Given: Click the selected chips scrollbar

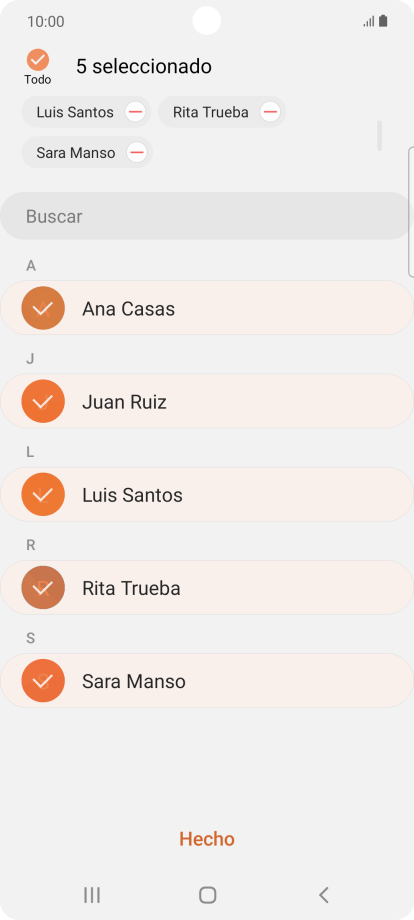Looking at the screenshot, I should click(379, 136).
